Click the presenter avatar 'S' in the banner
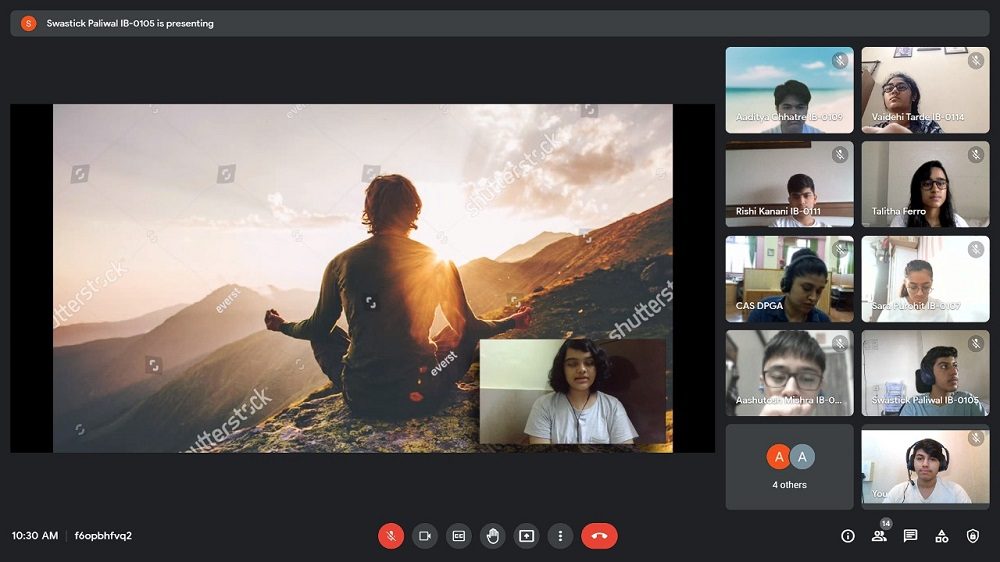The height and width of the screenshot is (562, 1000). point(28,24)
